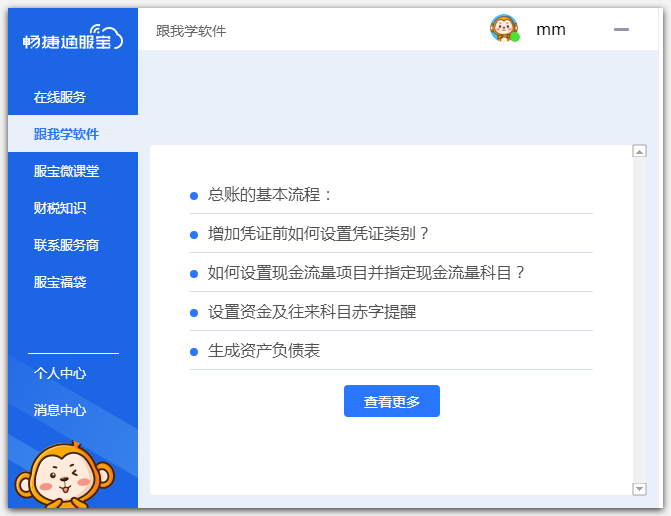
Task: Open article 如何设置现金流量项目并指定现金流量科目
Action: (x=391, y=273)
